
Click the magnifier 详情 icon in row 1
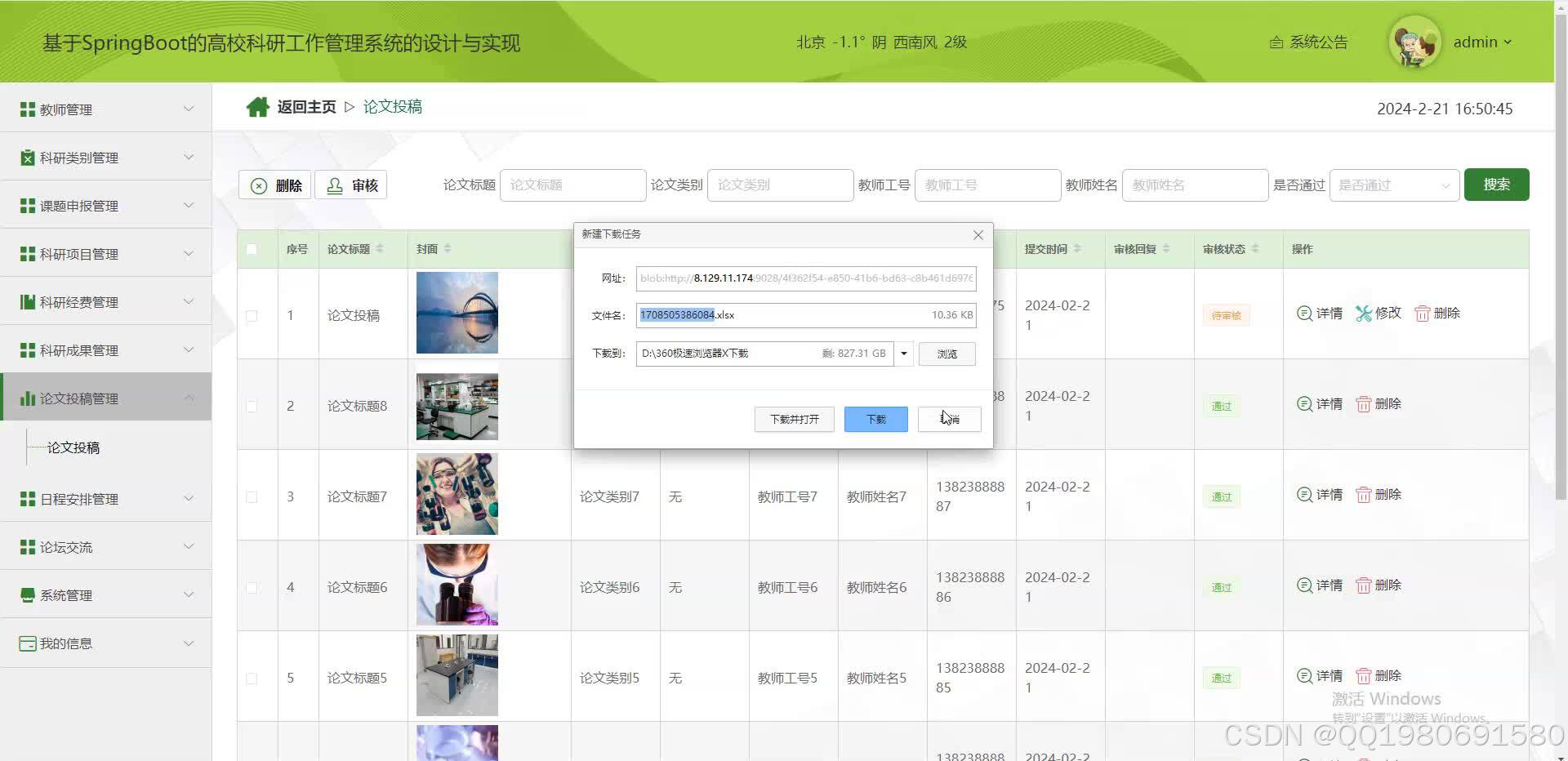point(1304,313)
